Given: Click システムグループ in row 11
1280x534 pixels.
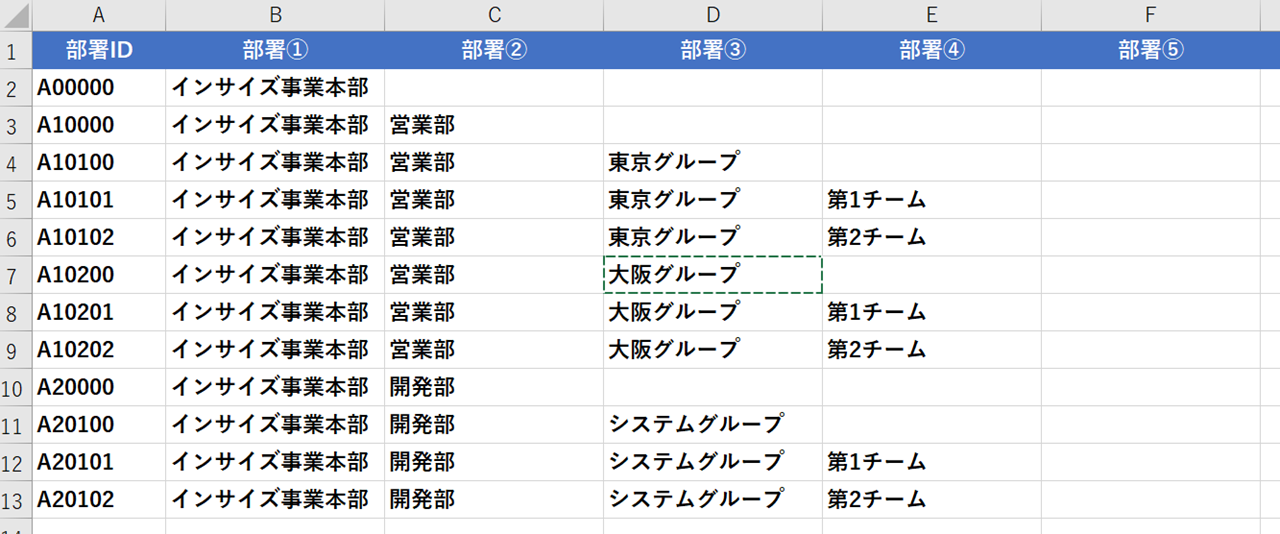Looking at the screenshot, I should [713, 425].
